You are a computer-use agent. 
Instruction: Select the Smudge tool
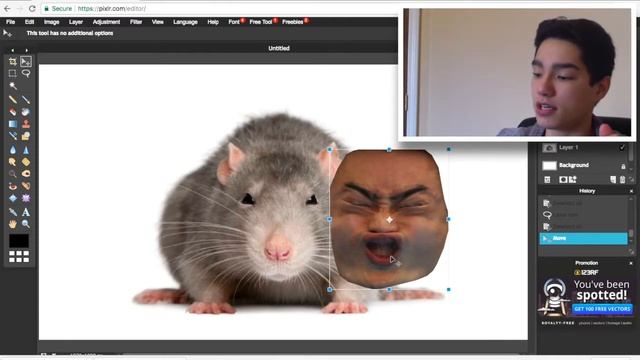[13, 162]
